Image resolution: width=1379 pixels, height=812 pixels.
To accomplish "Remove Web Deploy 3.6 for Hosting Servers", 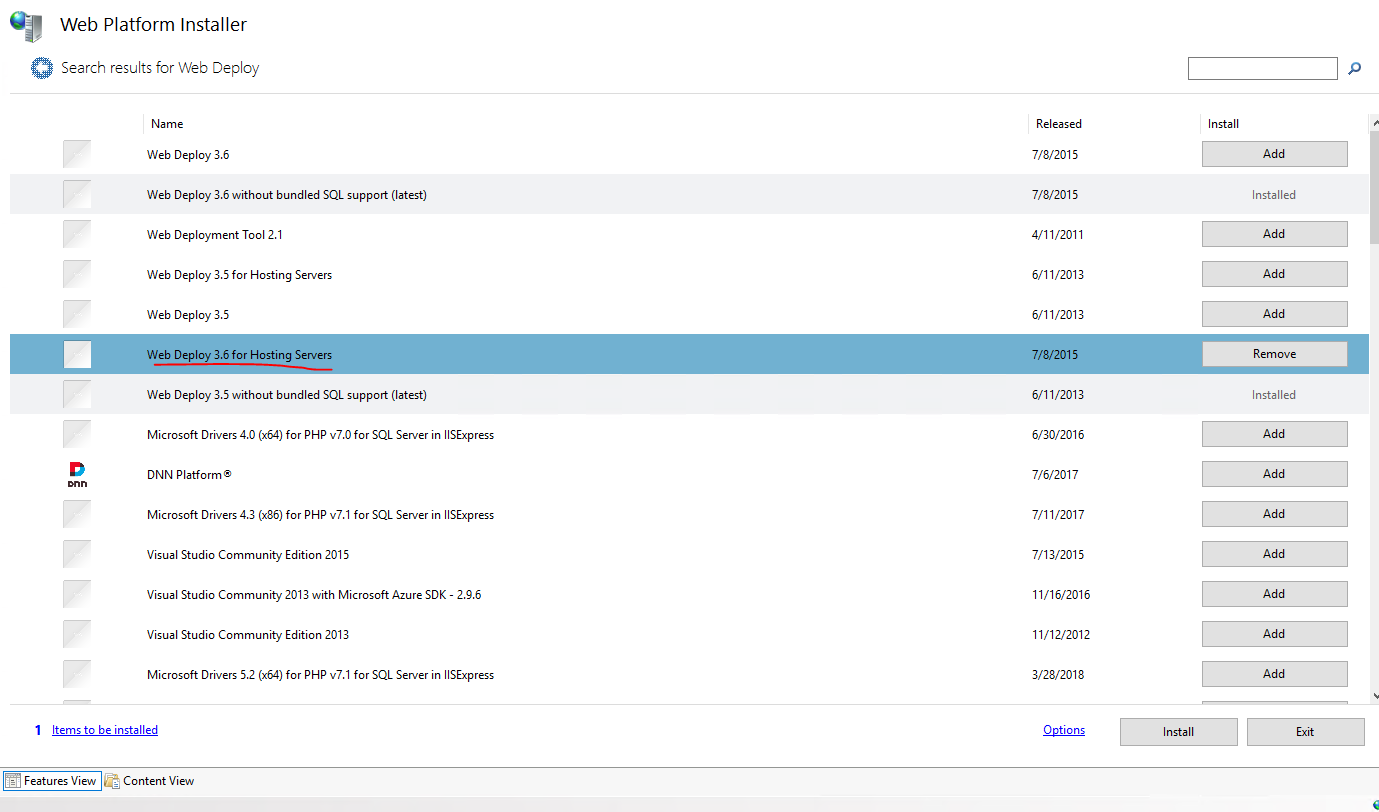I will click(1274, 354).
